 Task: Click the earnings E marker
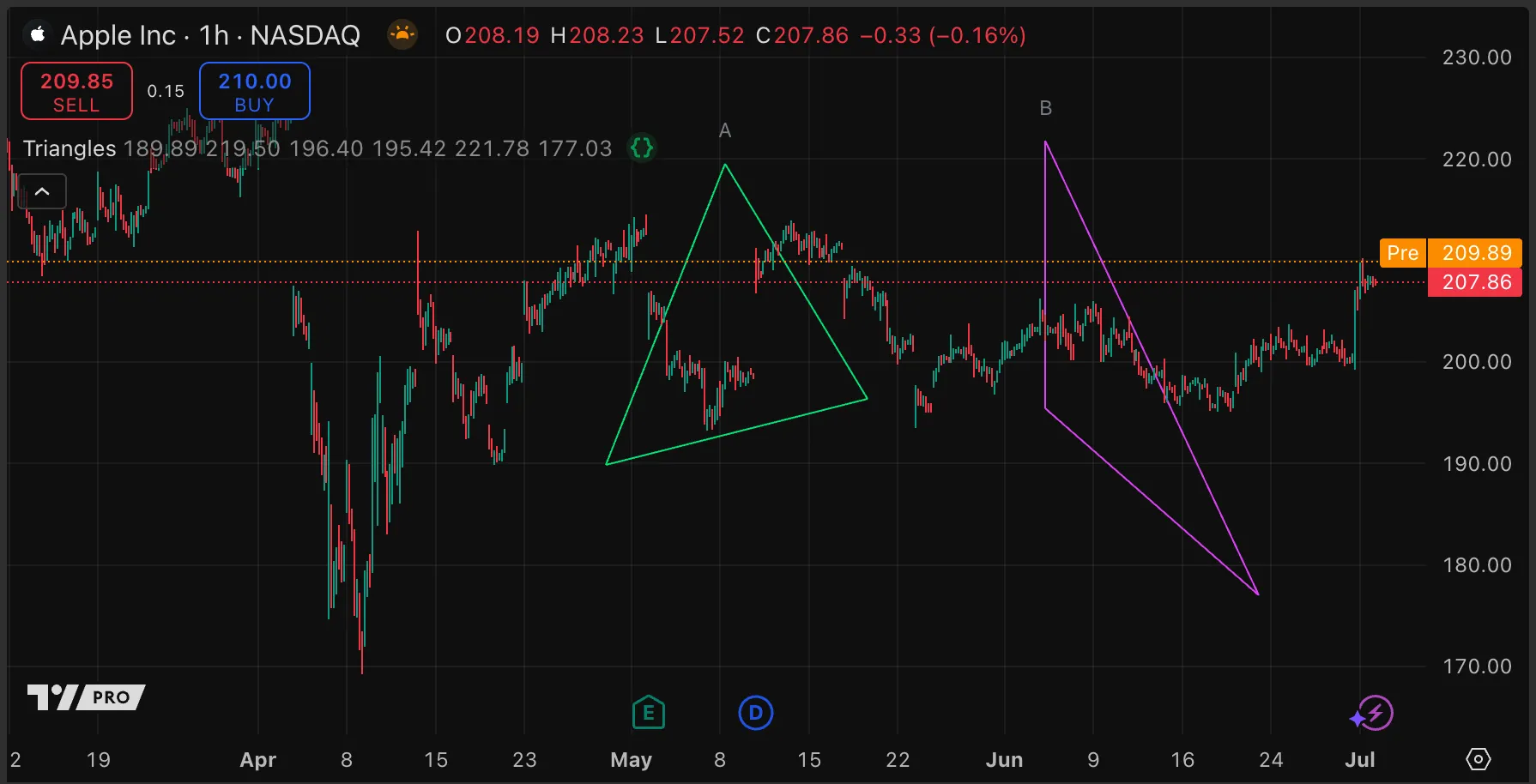(x=649, y=713)
